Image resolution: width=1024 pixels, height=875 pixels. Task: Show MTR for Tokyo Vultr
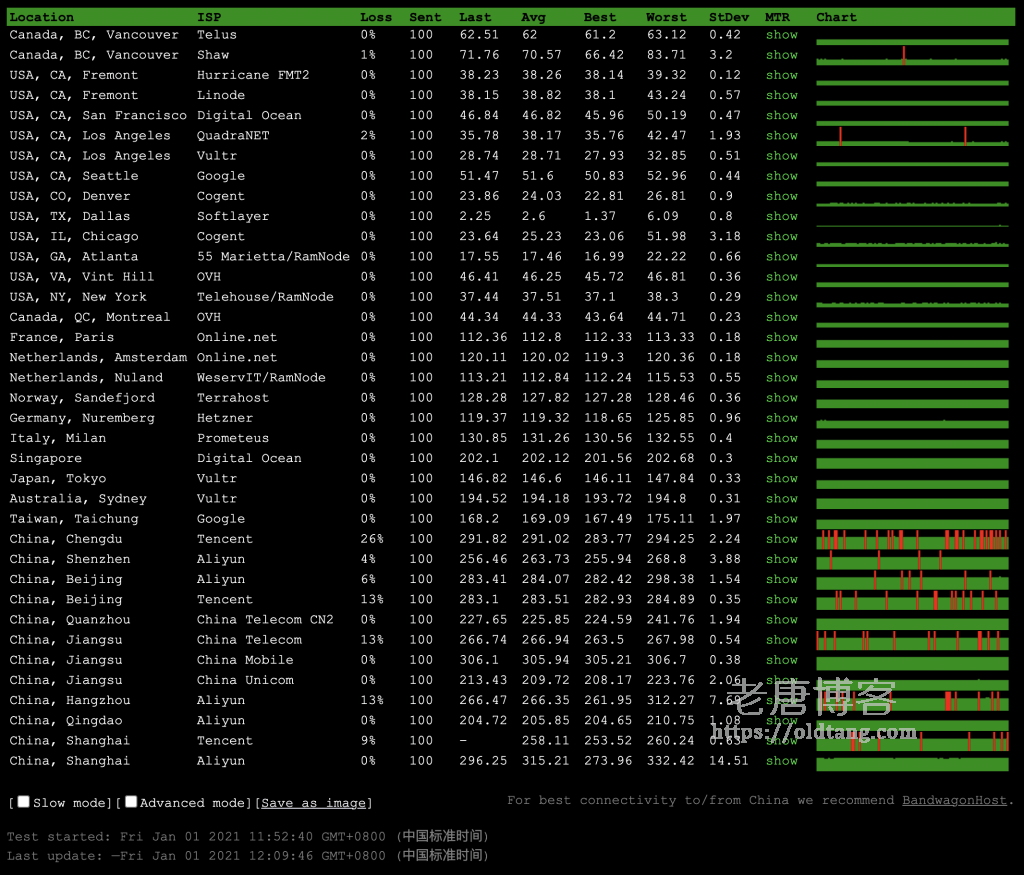point(781,478)
